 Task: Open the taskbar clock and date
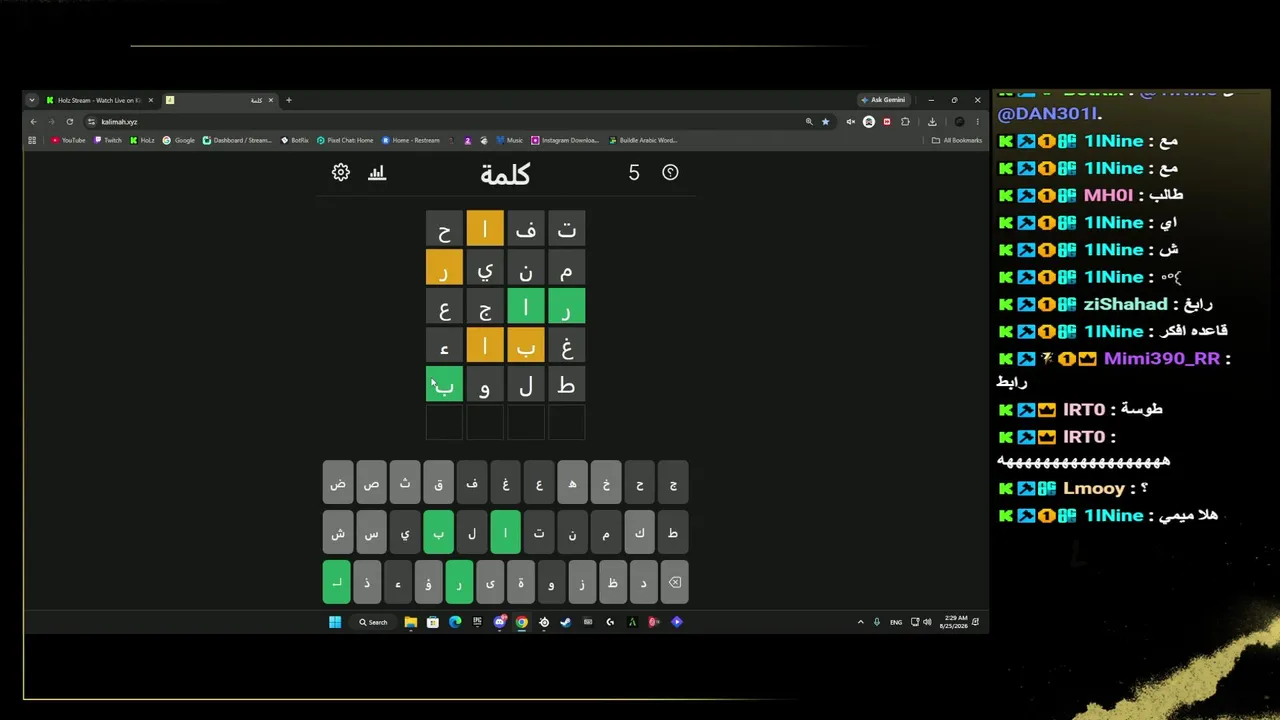954,622
